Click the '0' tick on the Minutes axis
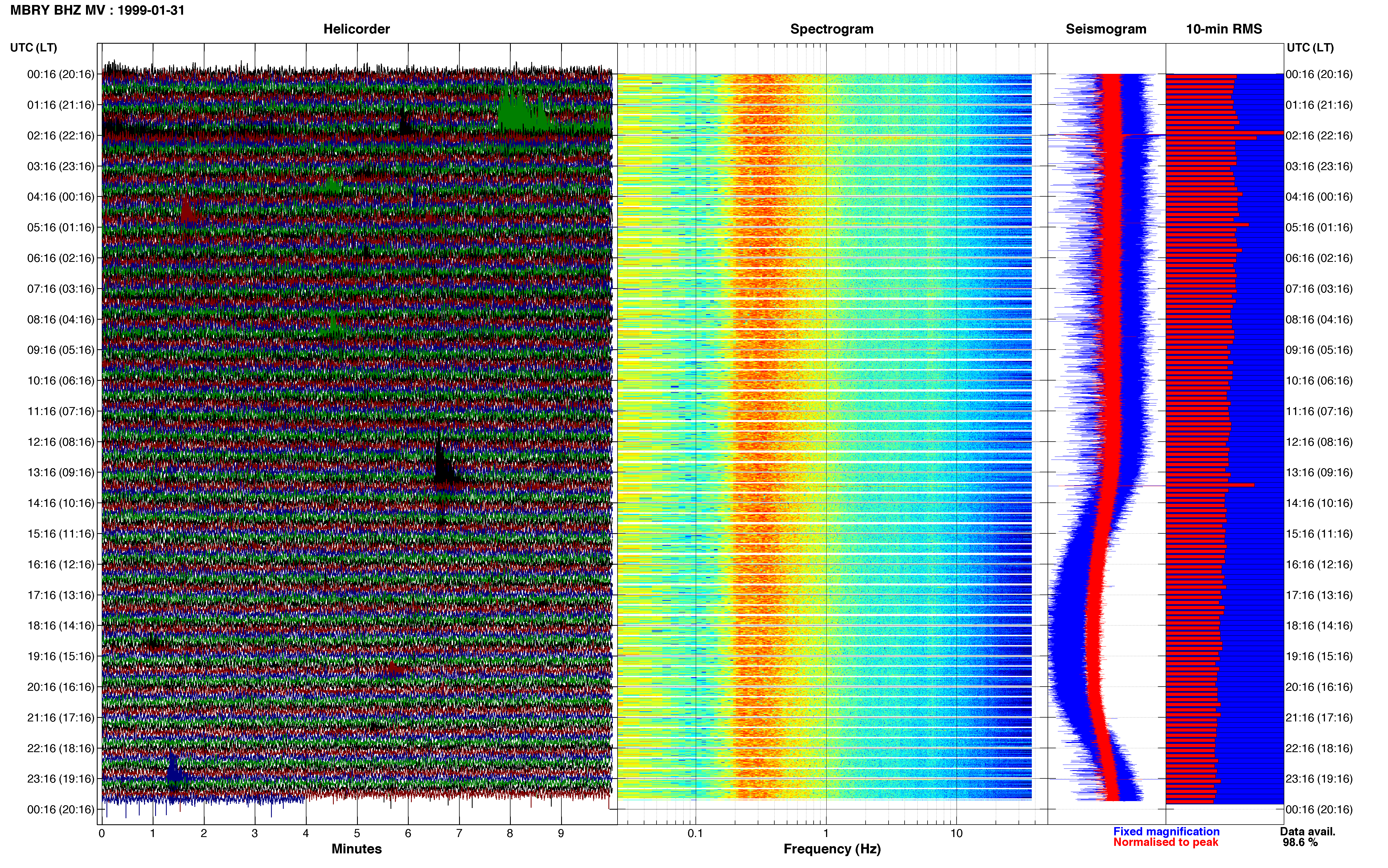 [101, 833]
